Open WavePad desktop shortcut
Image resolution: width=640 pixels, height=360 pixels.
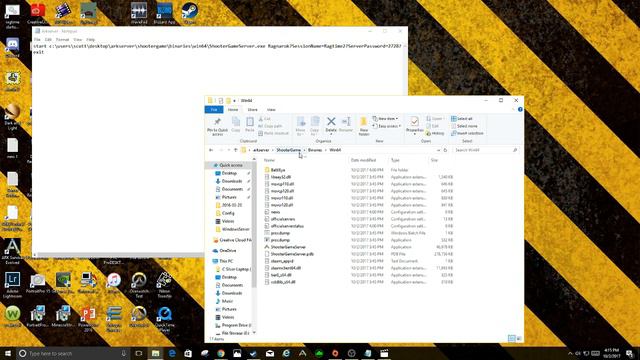click(139, 13)
